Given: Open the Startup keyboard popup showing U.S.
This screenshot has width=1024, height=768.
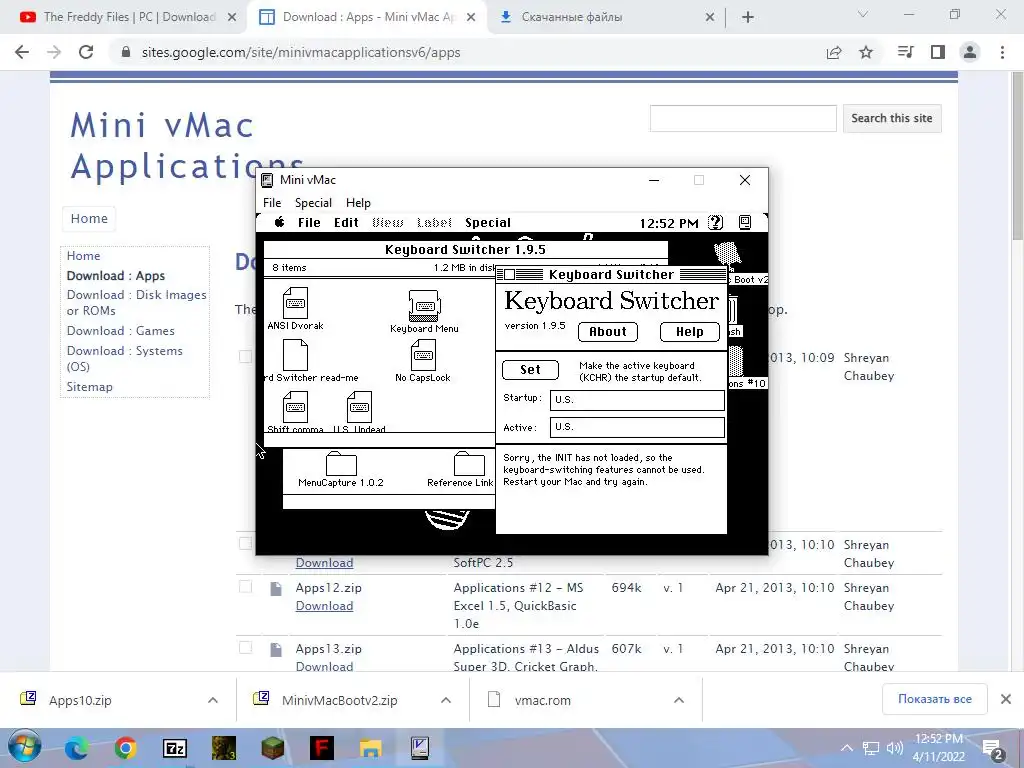Looking at the screenshot, I should [x=637, y=400].
